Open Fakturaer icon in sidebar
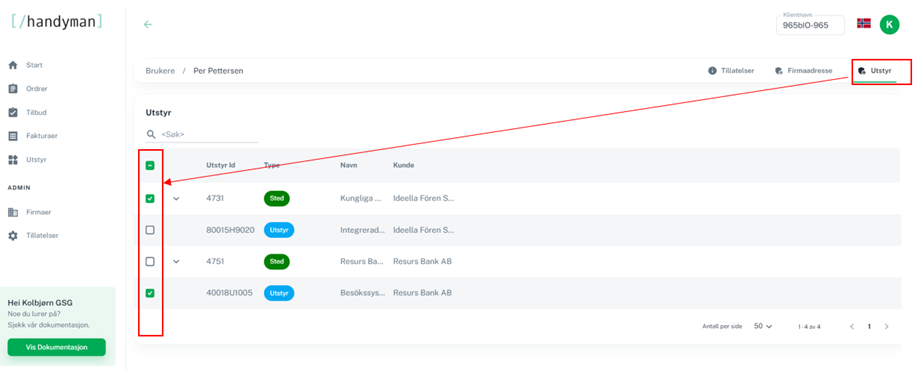Screen dimensions: 918x373 click(13, 136)
